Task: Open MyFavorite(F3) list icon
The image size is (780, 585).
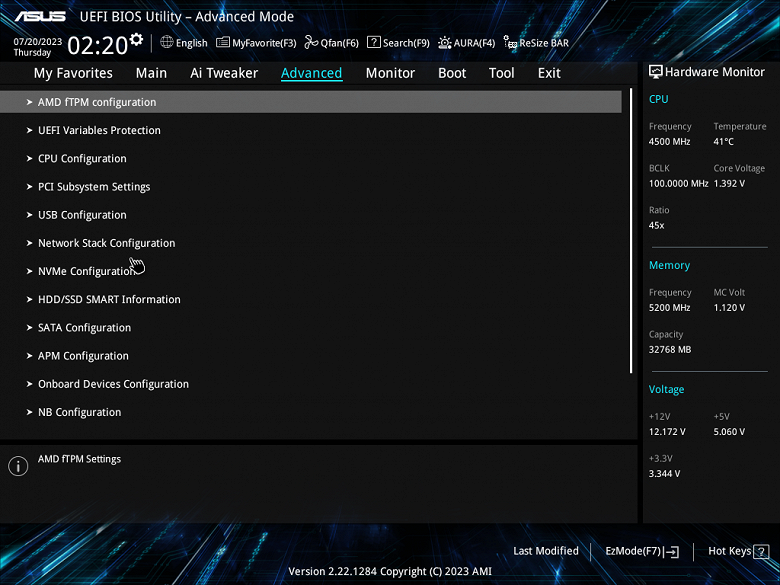Action: click(x=222, y=42)
